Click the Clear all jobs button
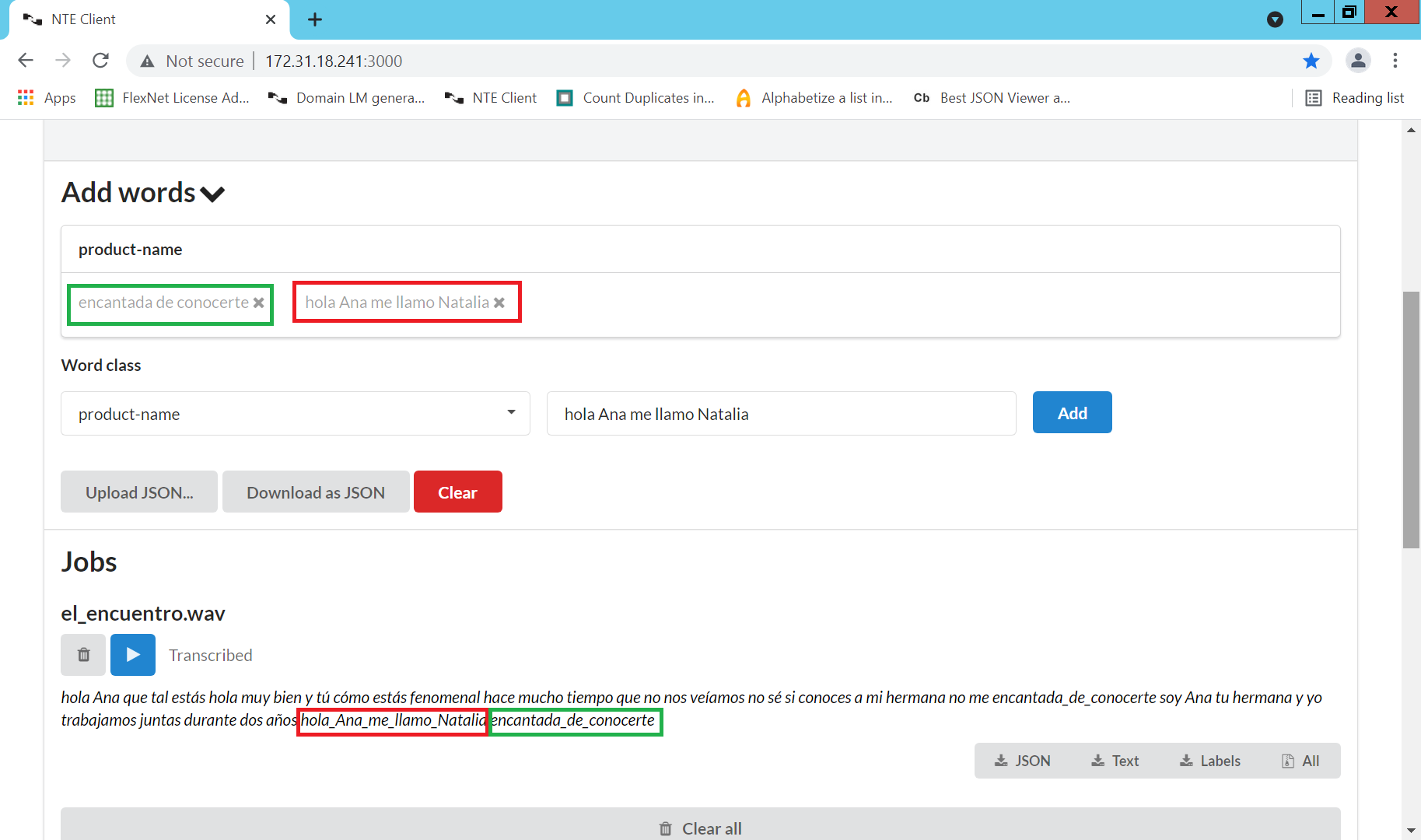Viewport: 1421px width, 840px height. [700, 828]
